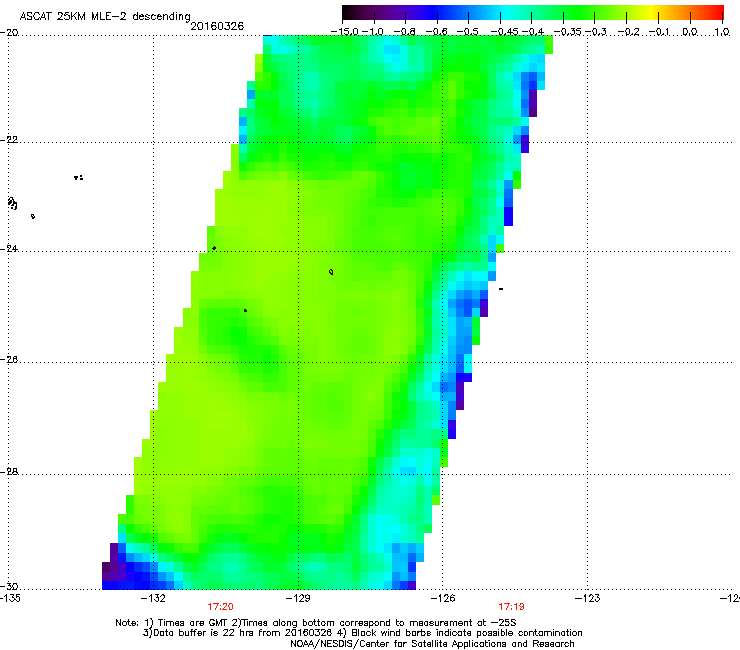Click the black end of the colorbar
The width and height of the screenshot is (740, 650).
(x=348, y=13)
